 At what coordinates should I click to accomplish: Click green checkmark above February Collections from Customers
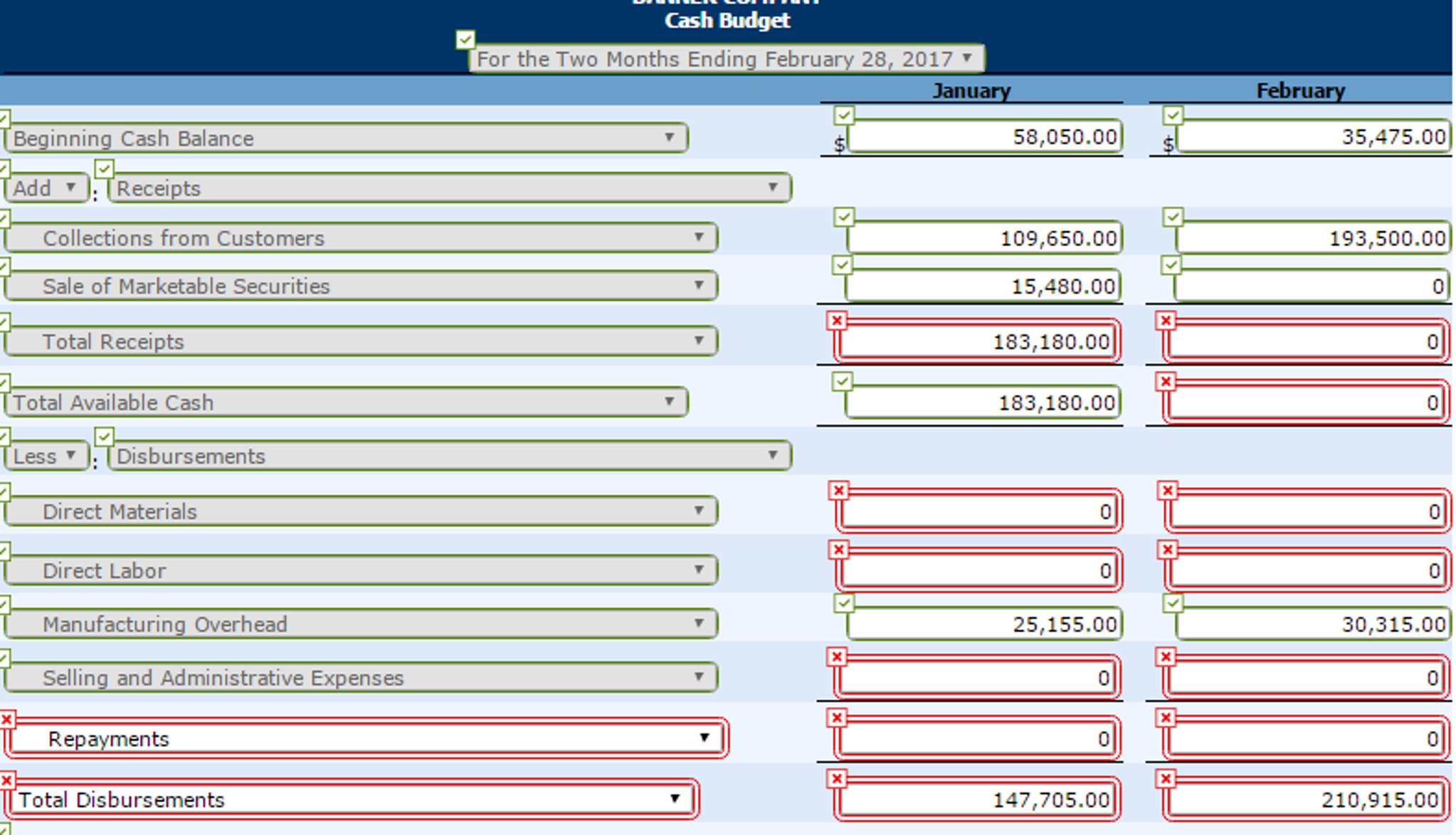(x=1173, y=217)
